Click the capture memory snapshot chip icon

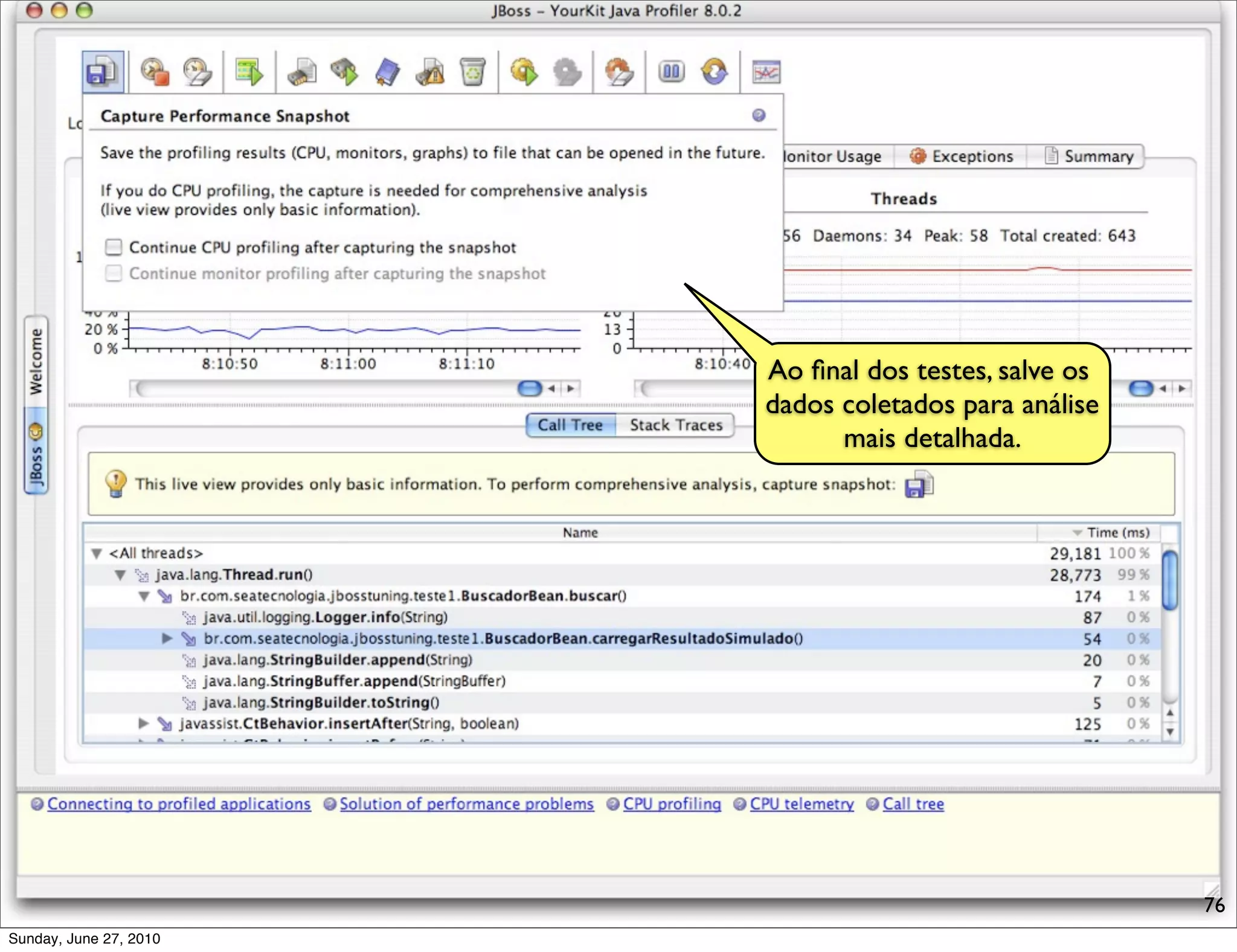pyautogui.click(x=301, y=72)
